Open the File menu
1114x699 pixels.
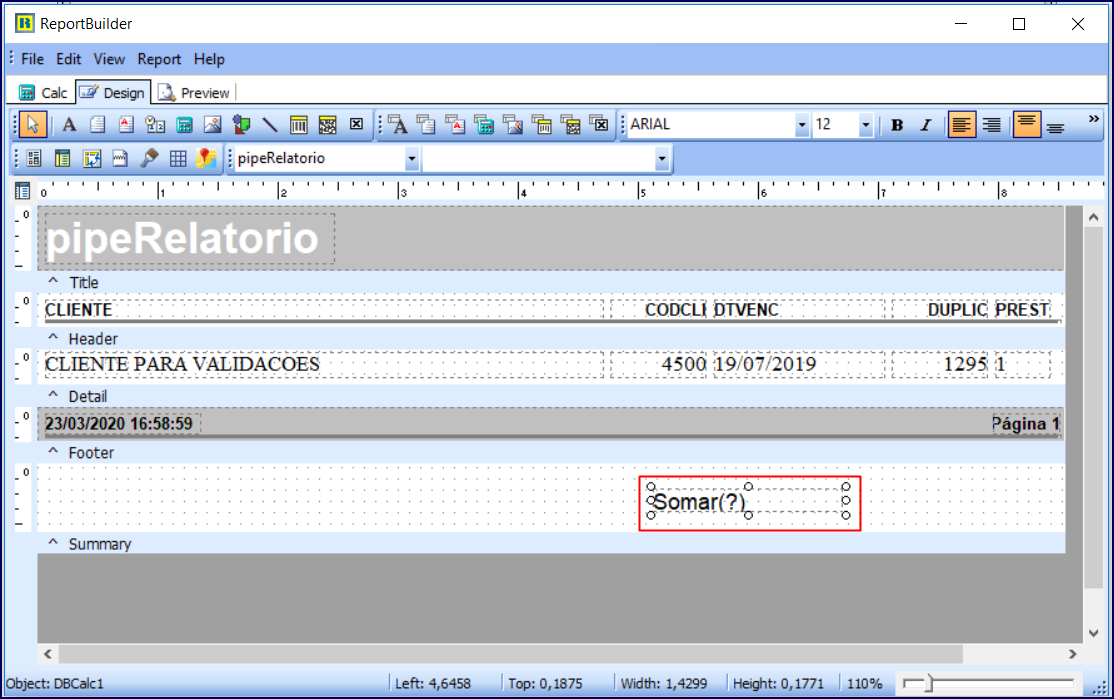[32, 59]
